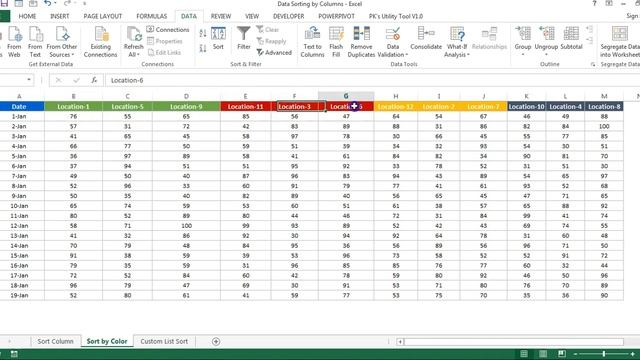Select Normal view in status bar
Screen dimensions: 640x360
coord(524,353)
